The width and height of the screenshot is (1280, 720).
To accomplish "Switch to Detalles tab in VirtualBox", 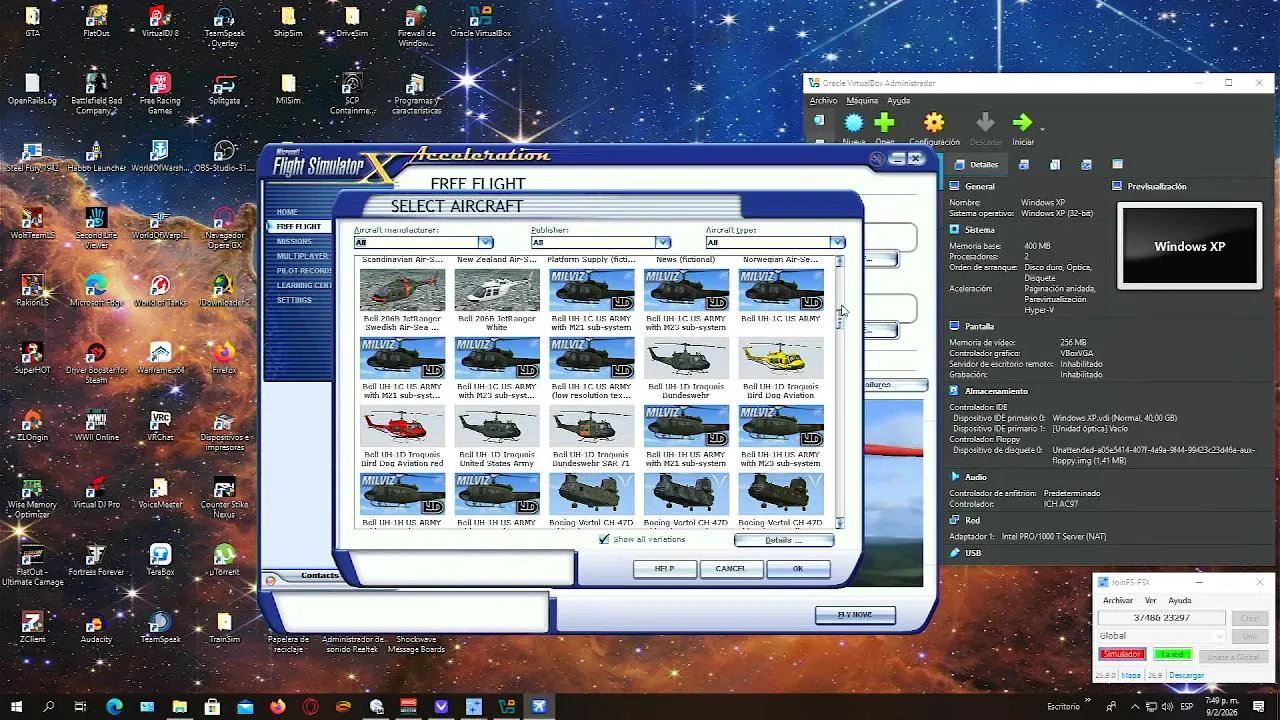I will pyautogui.click(x=976, y=165).
